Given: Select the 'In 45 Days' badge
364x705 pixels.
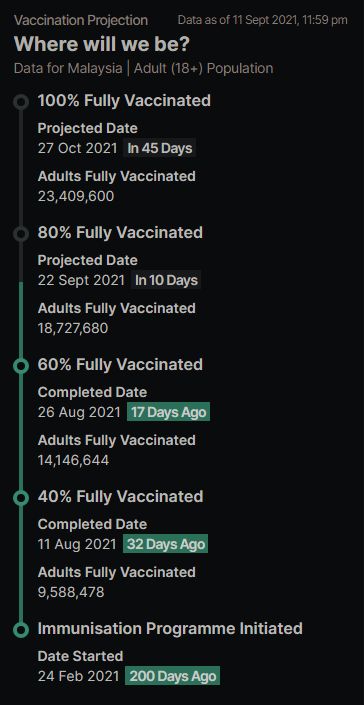Looking at the screenshot, I should point(160,148).
